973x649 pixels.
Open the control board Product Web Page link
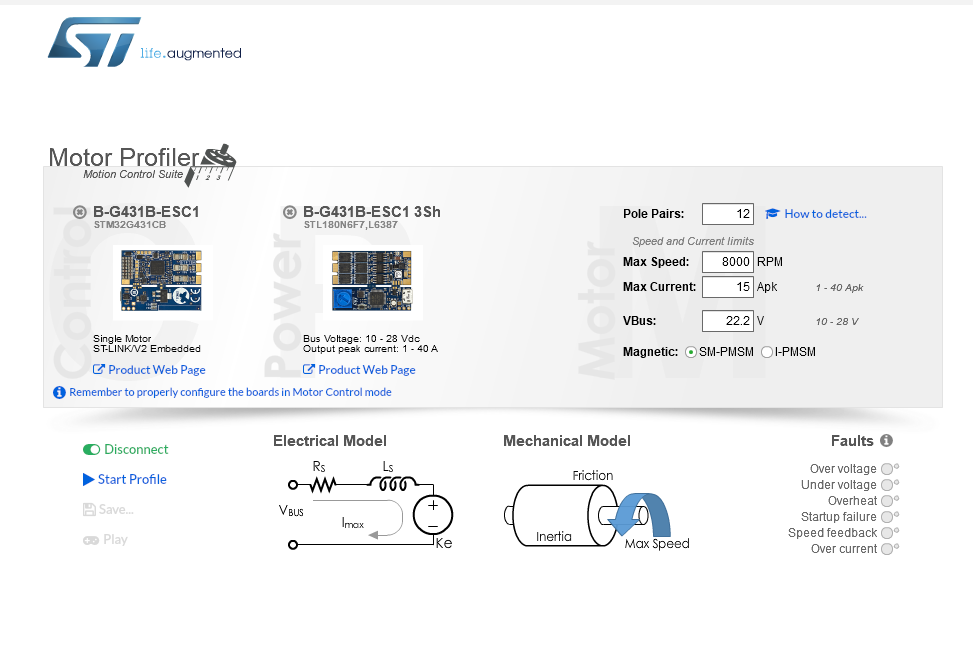pos(149,370)
